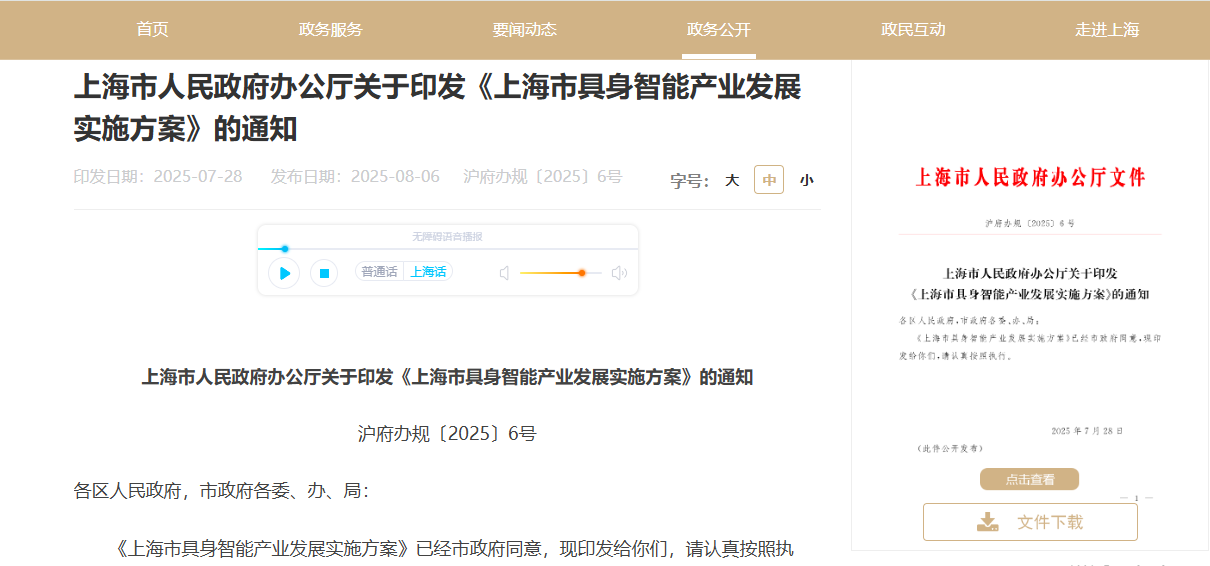Stop the audio playback
1210x566 pixels.
[x=323, y=272]
